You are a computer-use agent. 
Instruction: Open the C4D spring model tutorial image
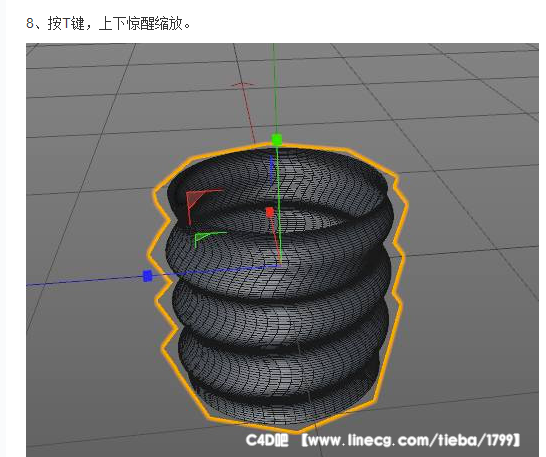tap(282, 250)
